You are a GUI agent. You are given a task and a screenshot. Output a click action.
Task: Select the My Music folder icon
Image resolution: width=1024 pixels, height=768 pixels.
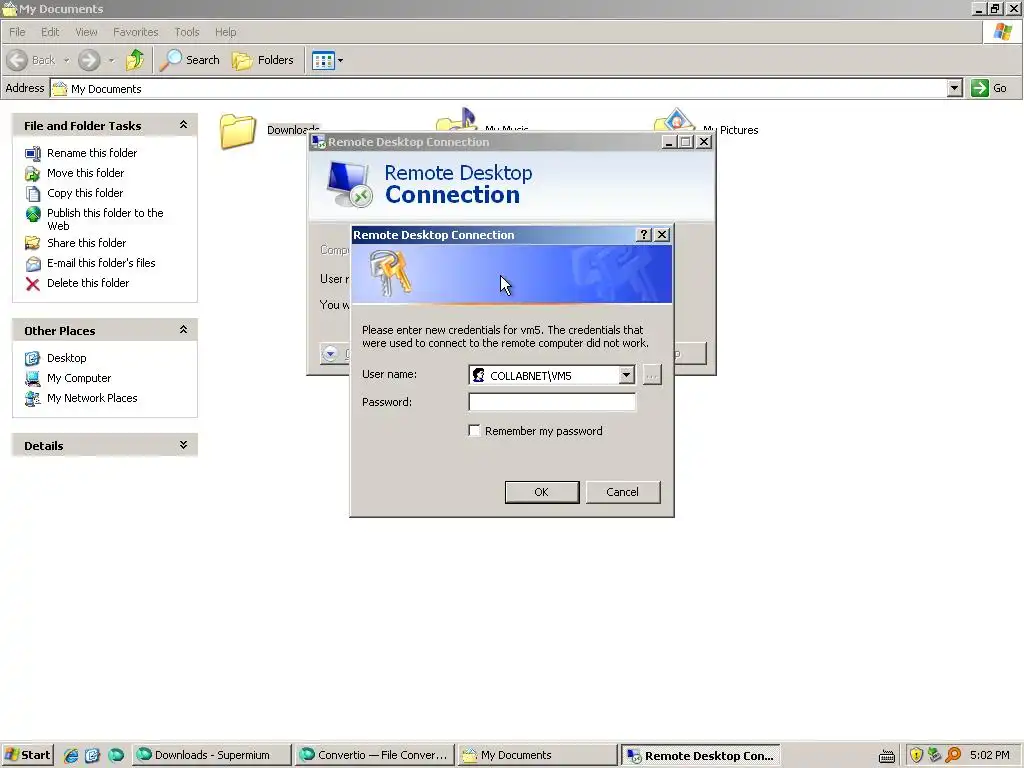pos(456,120)
